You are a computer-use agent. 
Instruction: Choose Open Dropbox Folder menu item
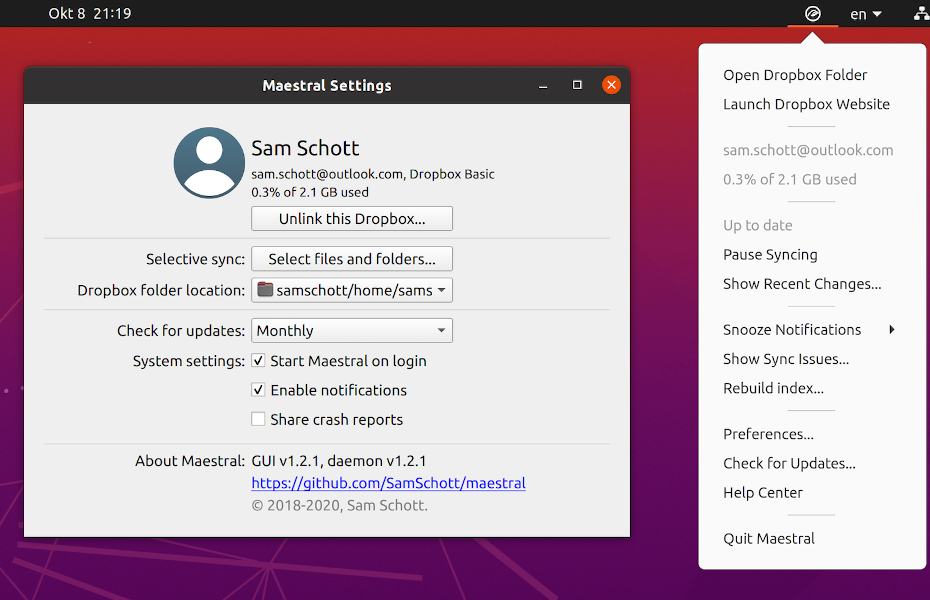(795, 75)
